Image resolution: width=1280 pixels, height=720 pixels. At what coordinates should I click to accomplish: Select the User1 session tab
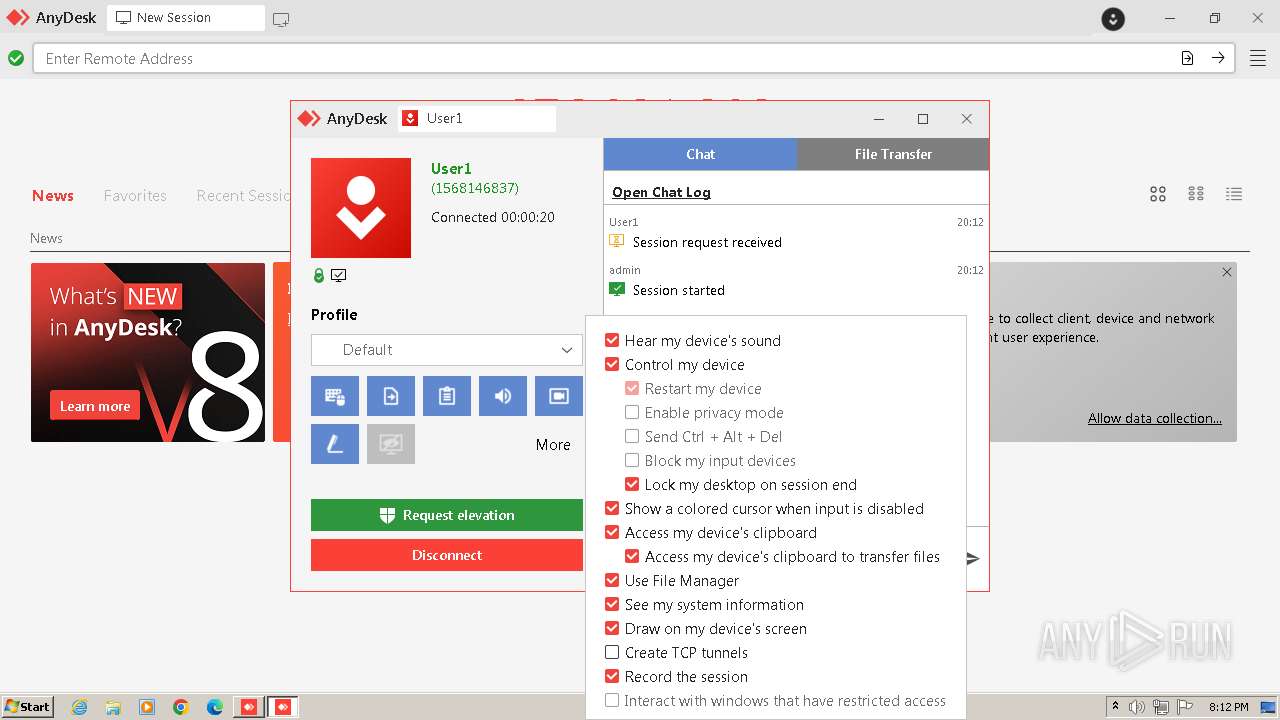tap(477, 118)
